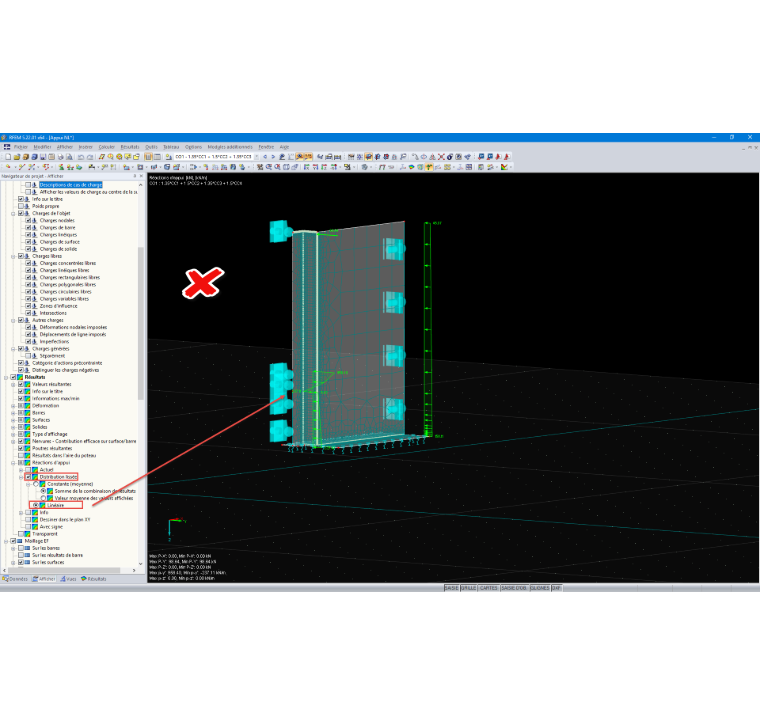This screenshot has height=725, width=760.
Task: Toggle the Distribution lissée checkbox
Action: (28, 477)
